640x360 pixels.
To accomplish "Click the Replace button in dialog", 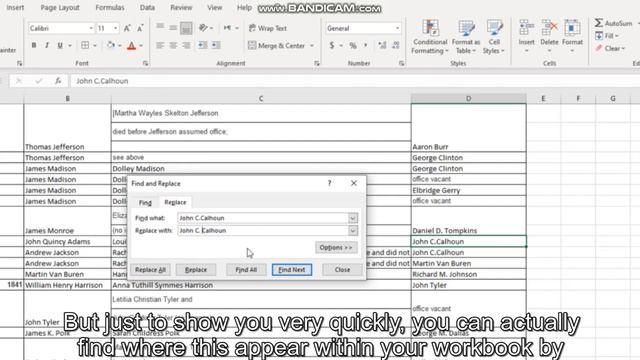I will [x=196, y=270].
